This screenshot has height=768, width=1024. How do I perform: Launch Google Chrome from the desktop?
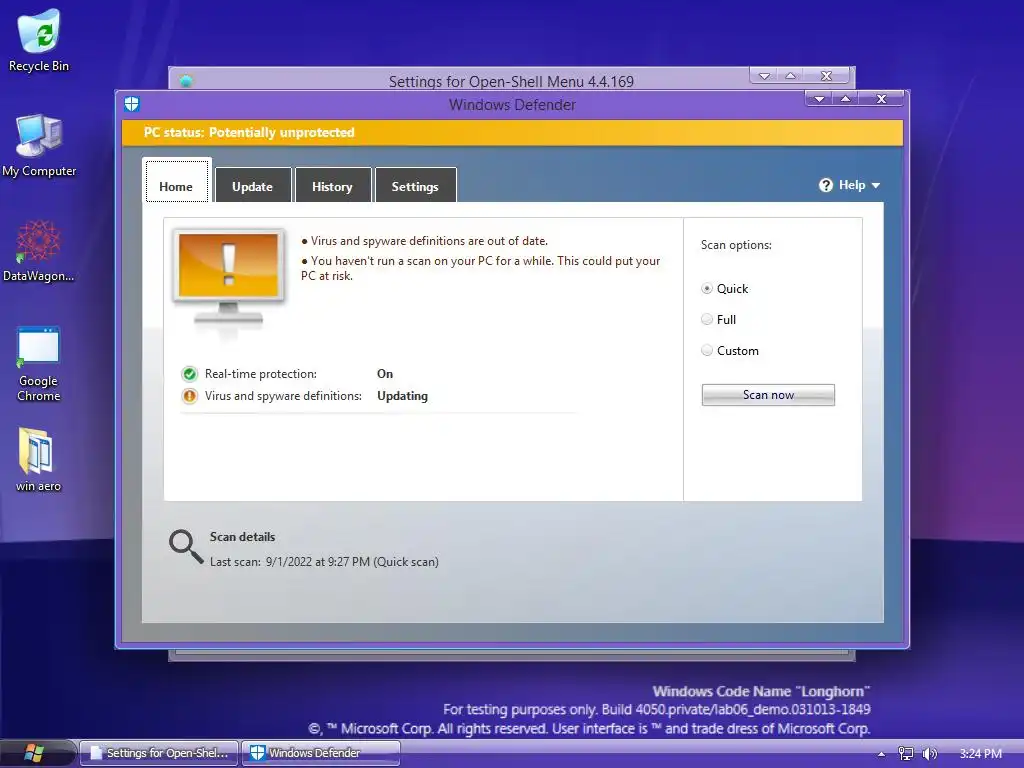[x=39, y=364]
